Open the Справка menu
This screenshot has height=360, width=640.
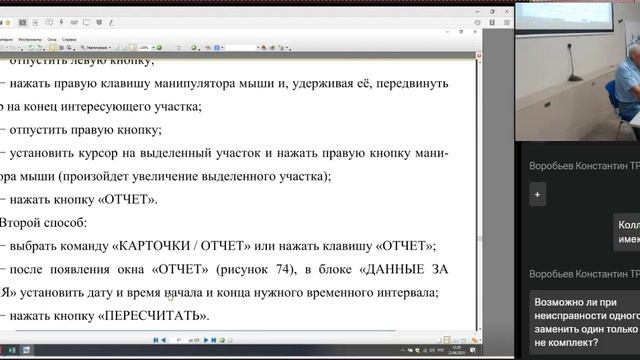[69, 40]
